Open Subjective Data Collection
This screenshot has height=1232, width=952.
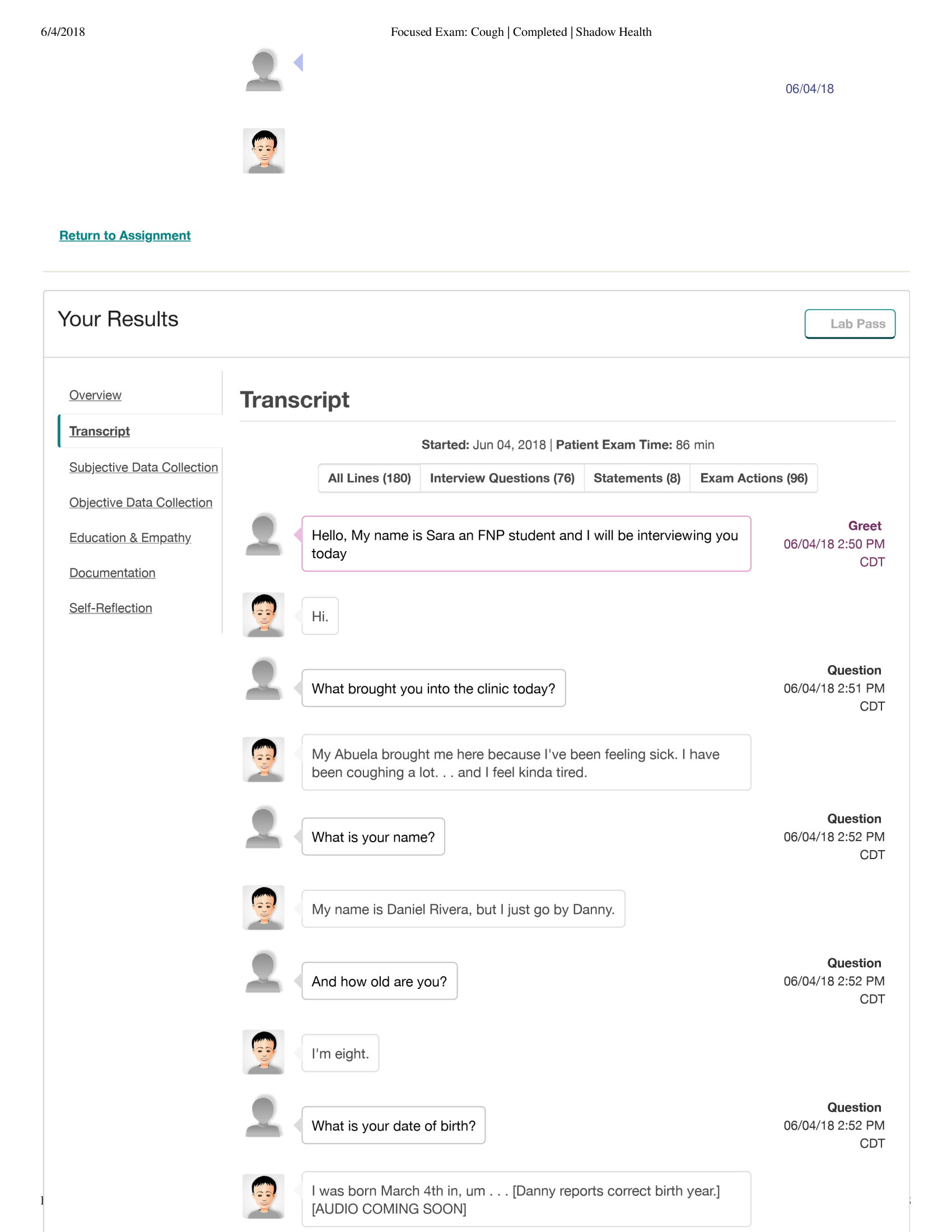coord(143,467)
